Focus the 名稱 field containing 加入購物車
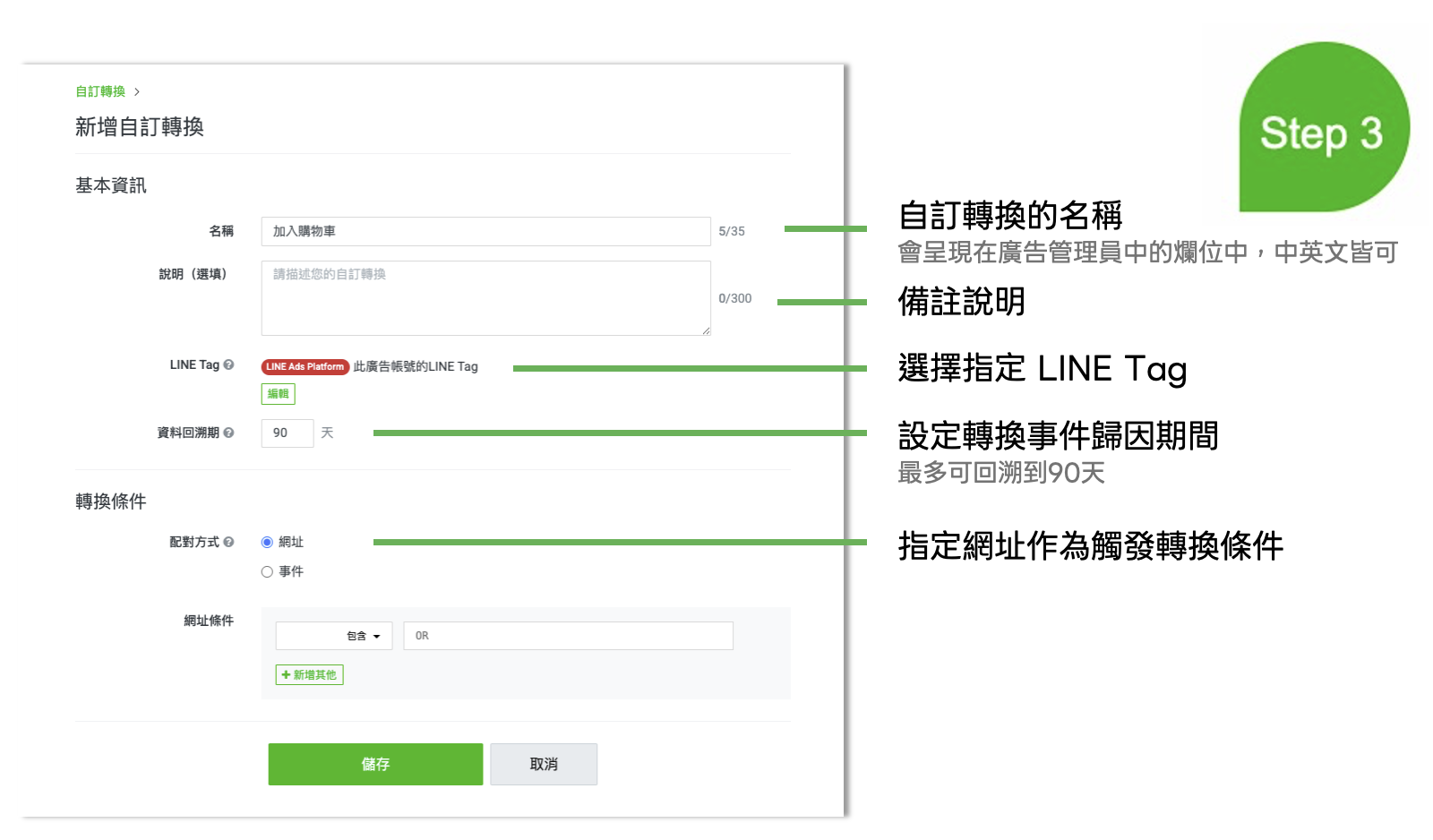This screenshot has height=840, width=1433. 485,231
